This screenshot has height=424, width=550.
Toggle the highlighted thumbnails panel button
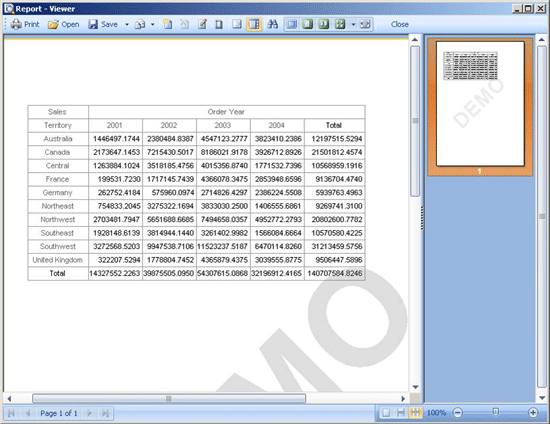tap(254, 24)
